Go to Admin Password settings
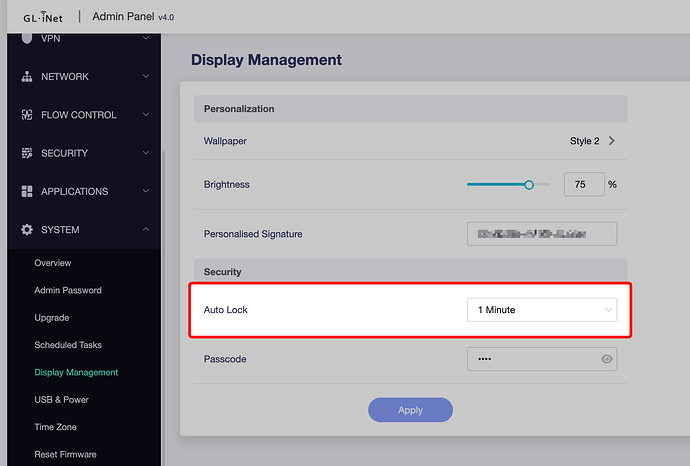Screen dimensions: 690x466 [x=68, y=290]
